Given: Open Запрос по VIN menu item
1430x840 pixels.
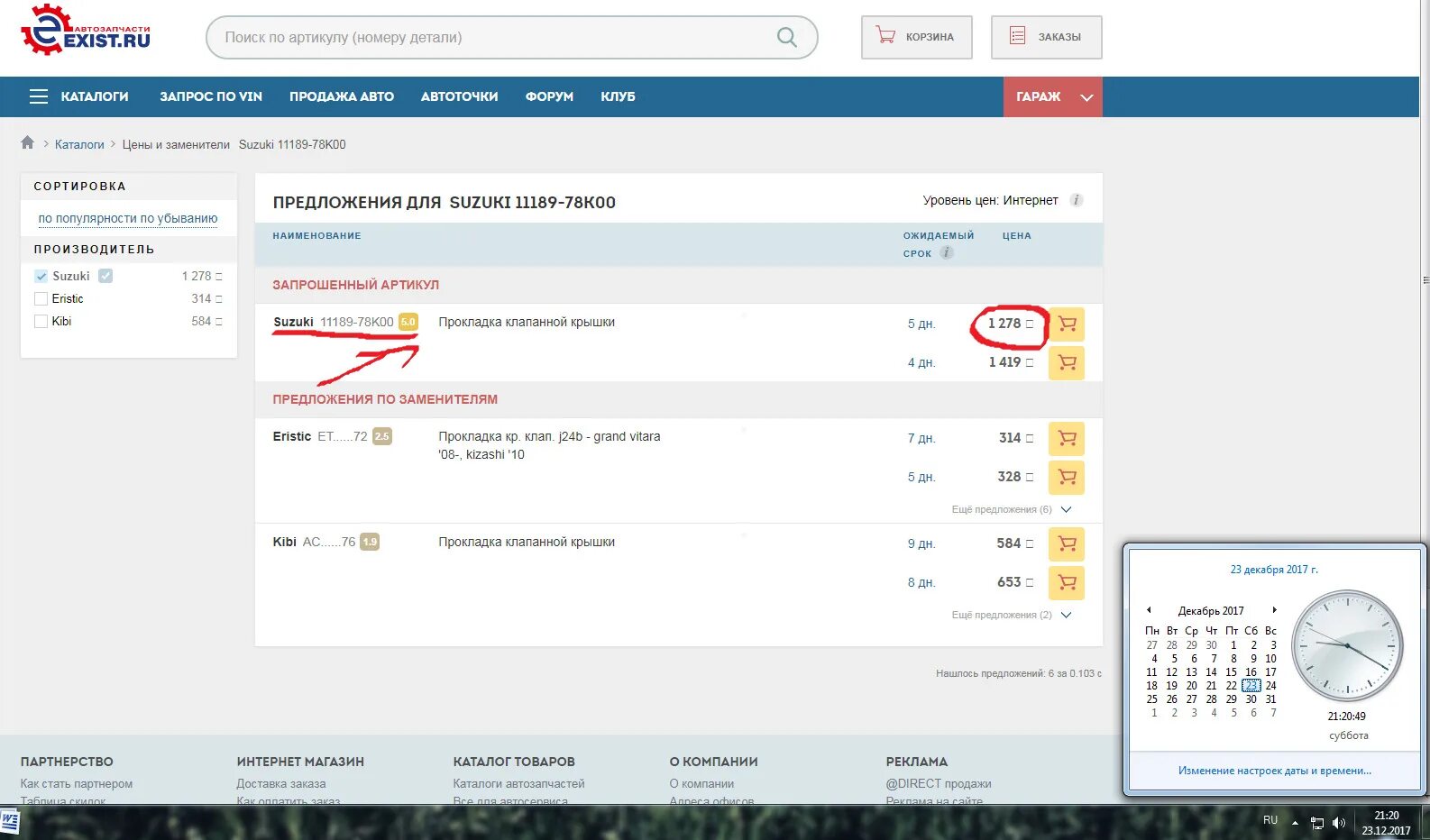Looking at the screenshot, I should [211, 96].
